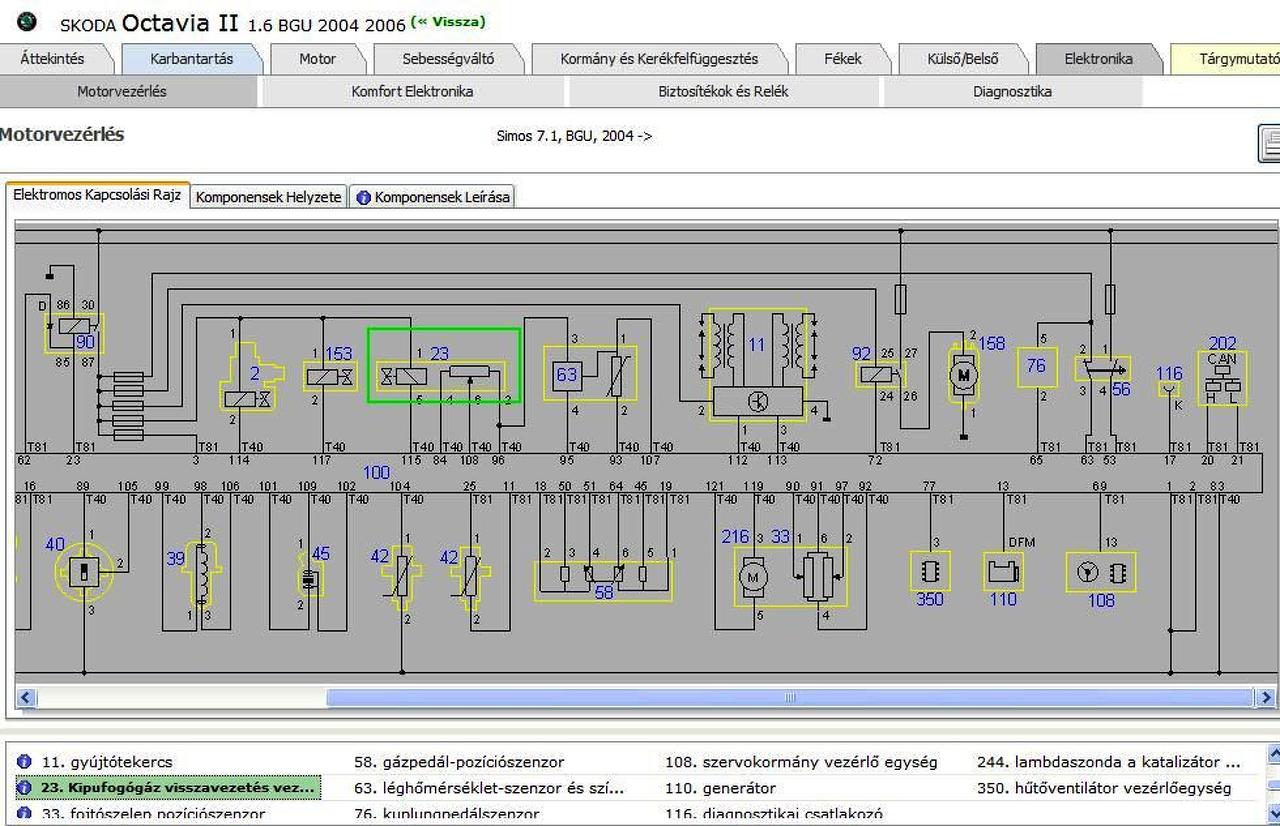Open the Komponensek Leírása tab
The width and height of the screenshot is (1280, 826).
pos(433,197)
